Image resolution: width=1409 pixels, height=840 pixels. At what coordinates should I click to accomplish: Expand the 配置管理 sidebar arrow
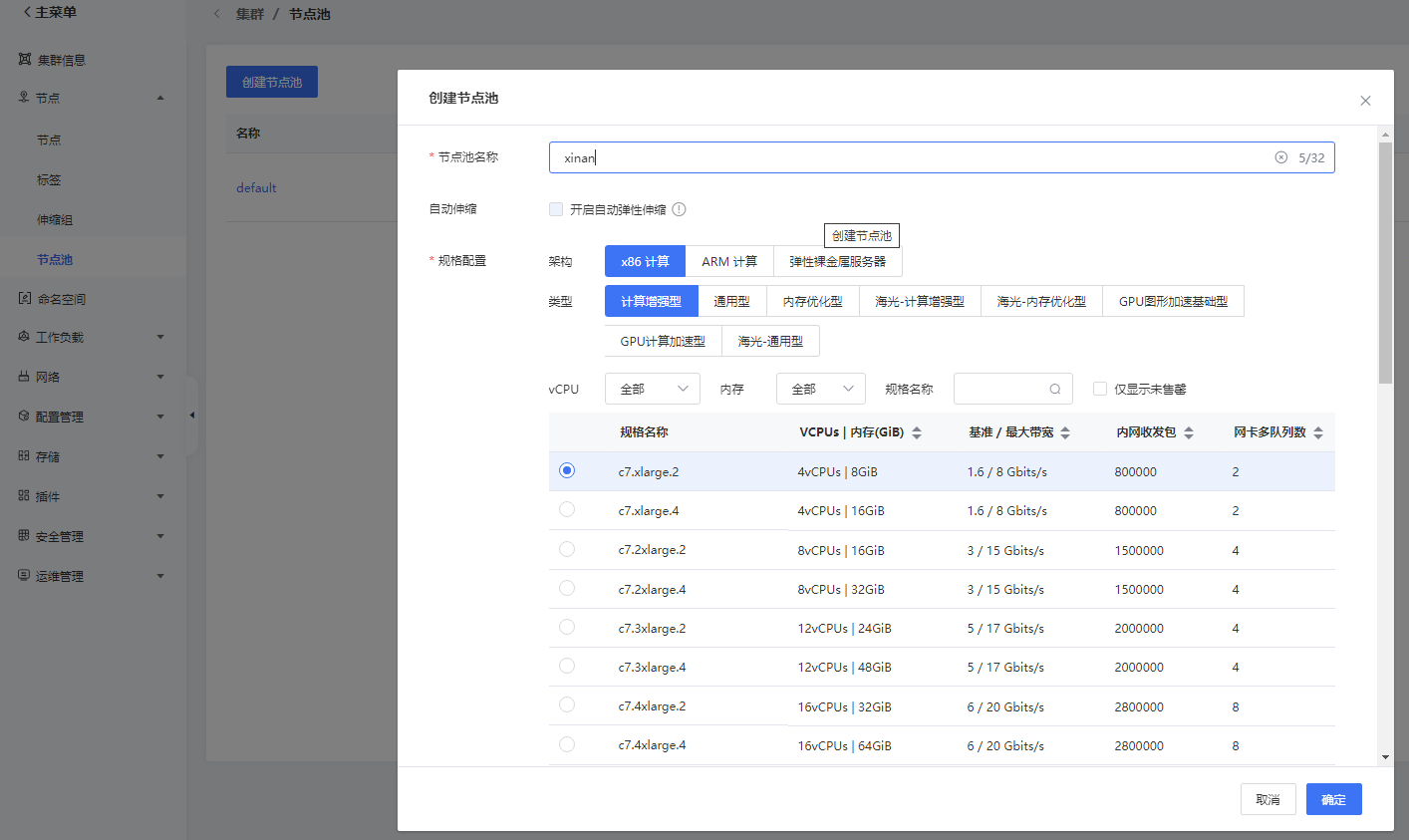coord(160,417)
